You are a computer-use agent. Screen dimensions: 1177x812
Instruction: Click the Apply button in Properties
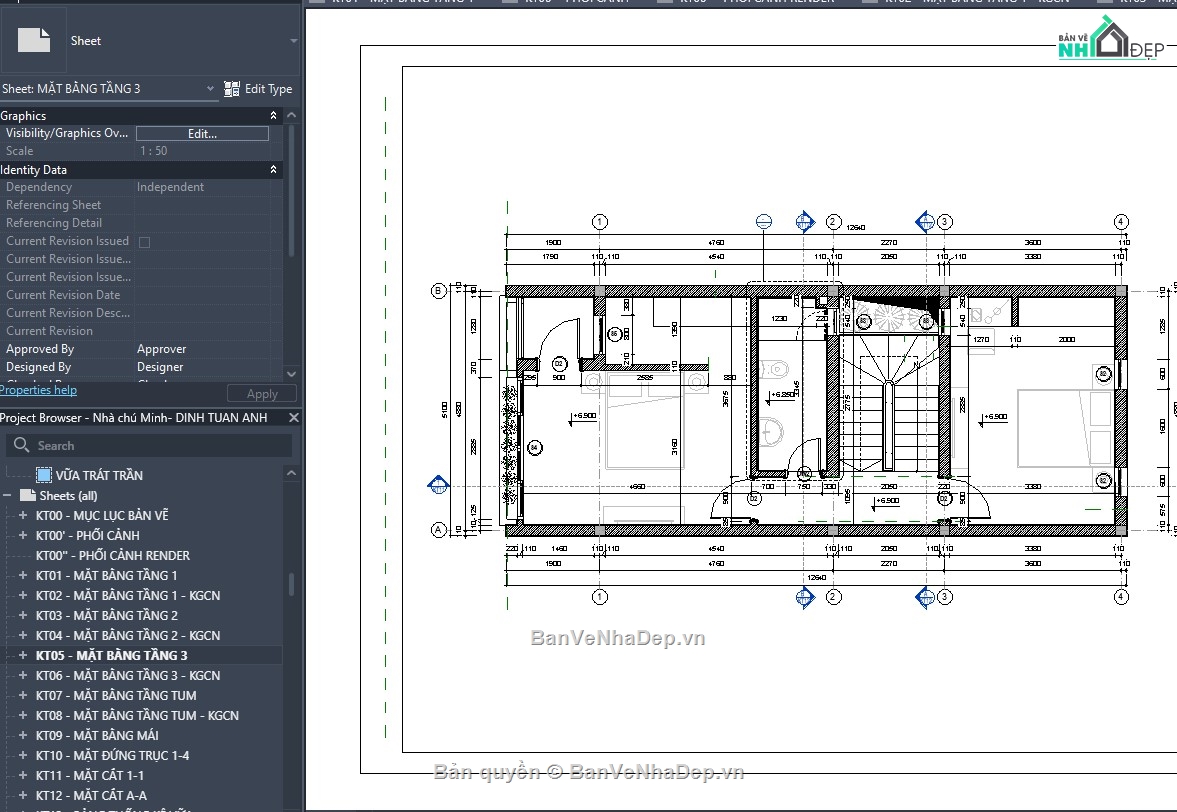(262, 394)
